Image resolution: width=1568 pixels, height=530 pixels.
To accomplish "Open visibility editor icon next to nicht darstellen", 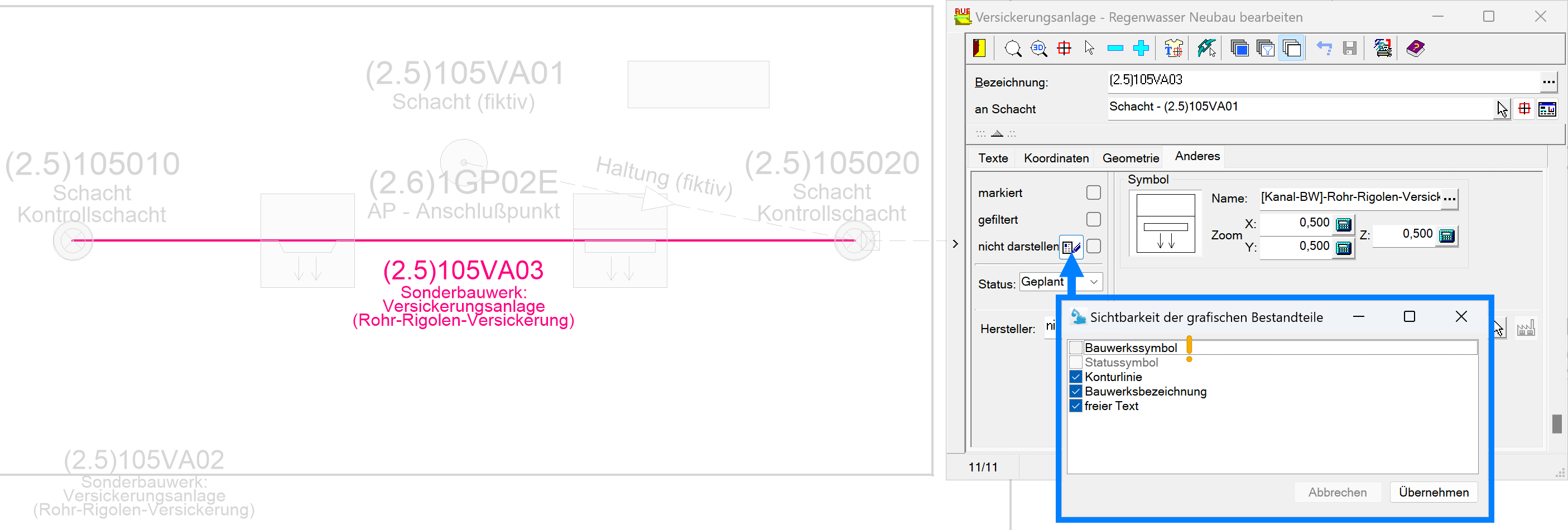I will coord(1070,247).
